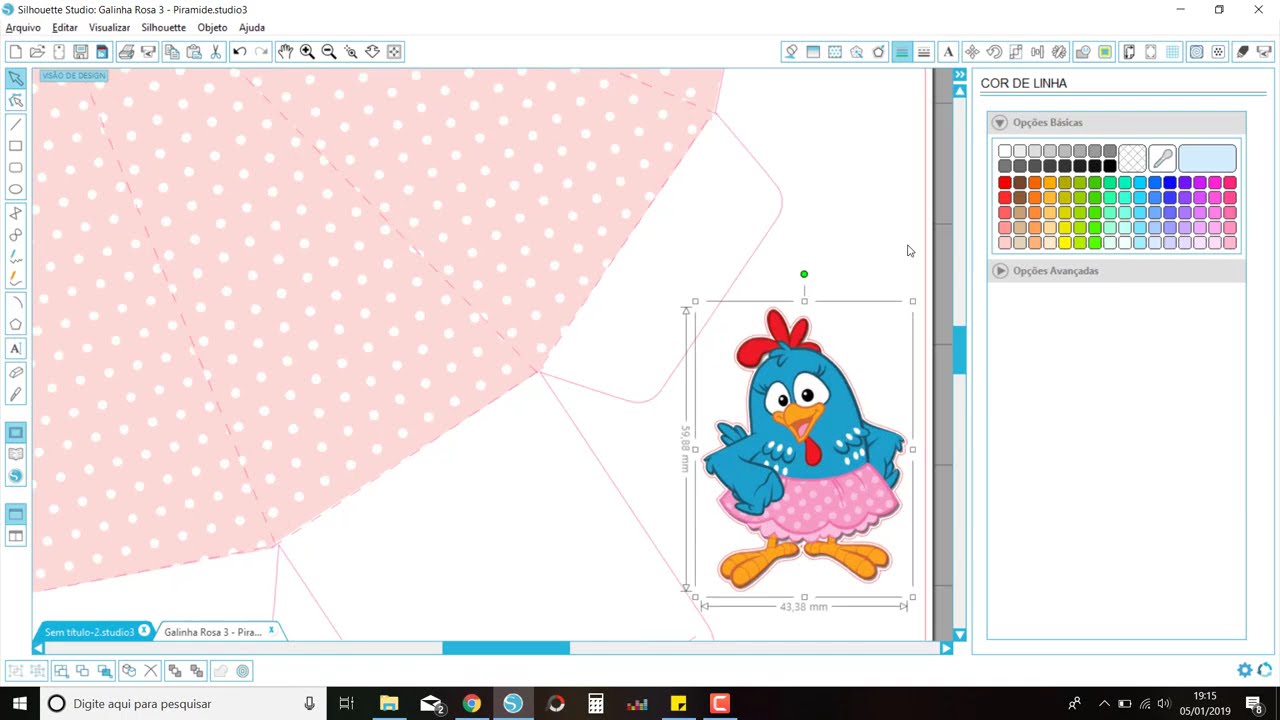Select the Line drawing tool
1280x720 pixels.
(x=15, y=124)
